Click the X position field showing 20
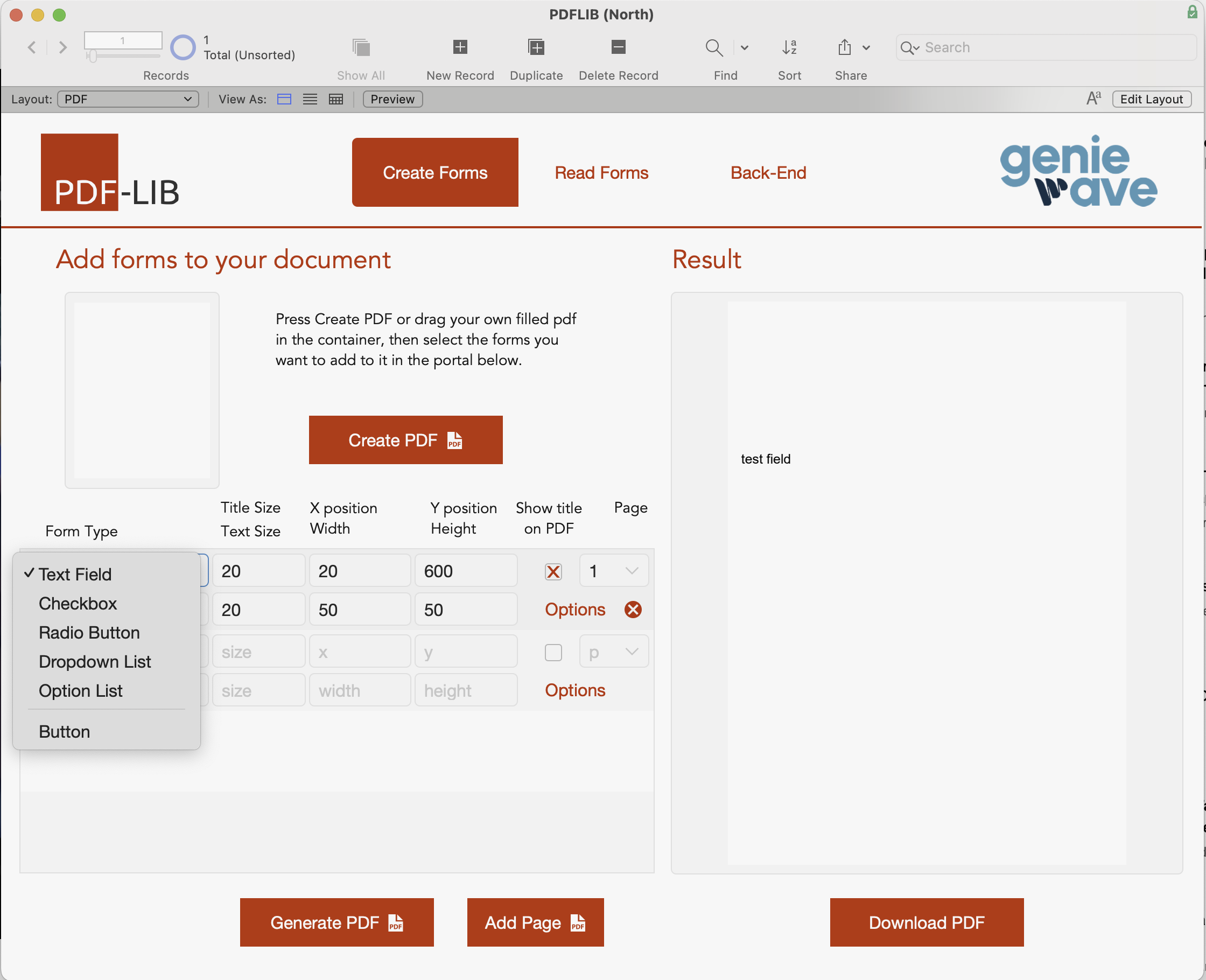The width and height of the screenshot is (1206, 980). (x=360, y=571)
